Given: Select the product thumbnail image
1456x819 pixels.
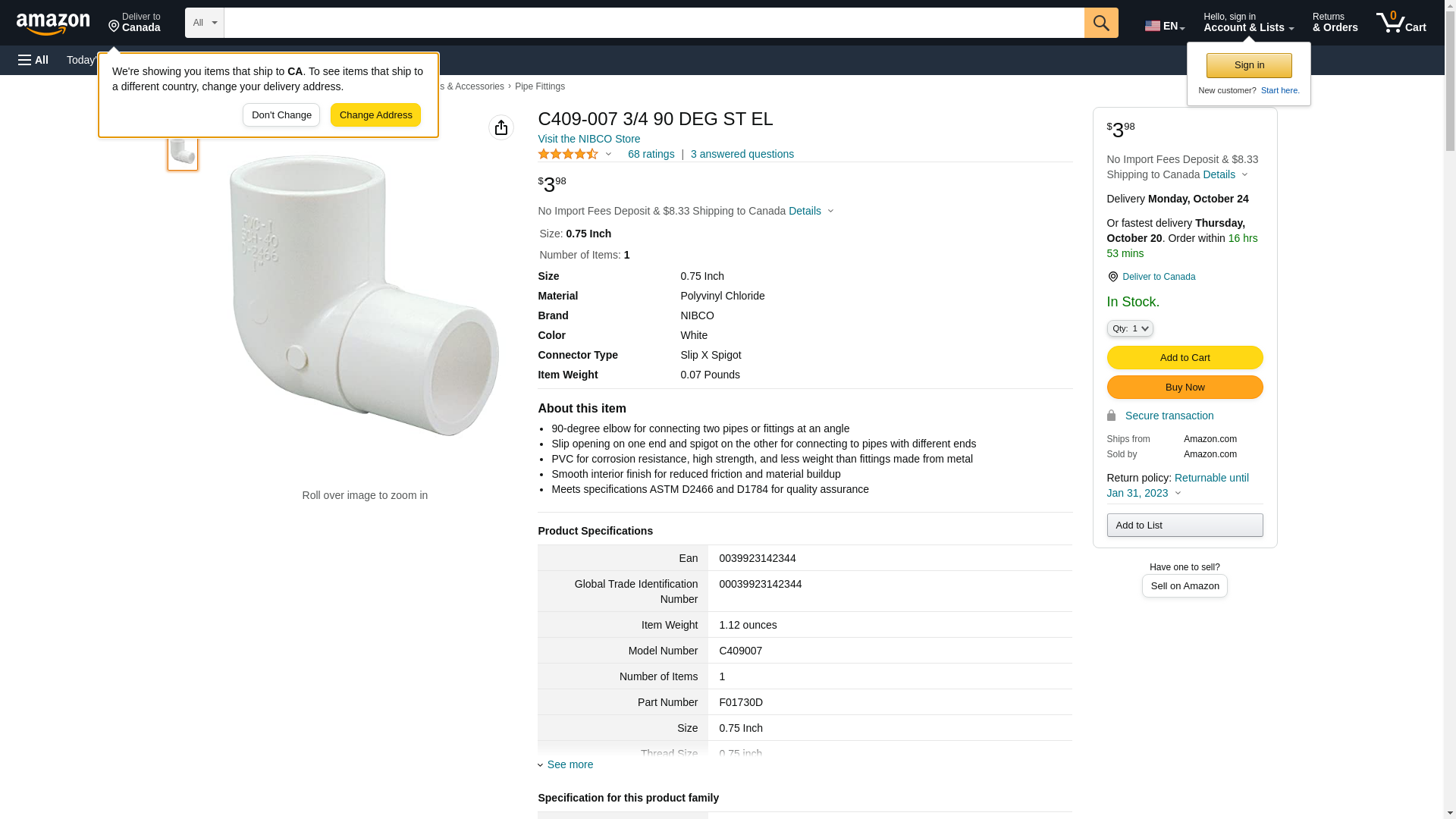Looking at the screenshot, I should pyautogui.click(x=183, y=152).
